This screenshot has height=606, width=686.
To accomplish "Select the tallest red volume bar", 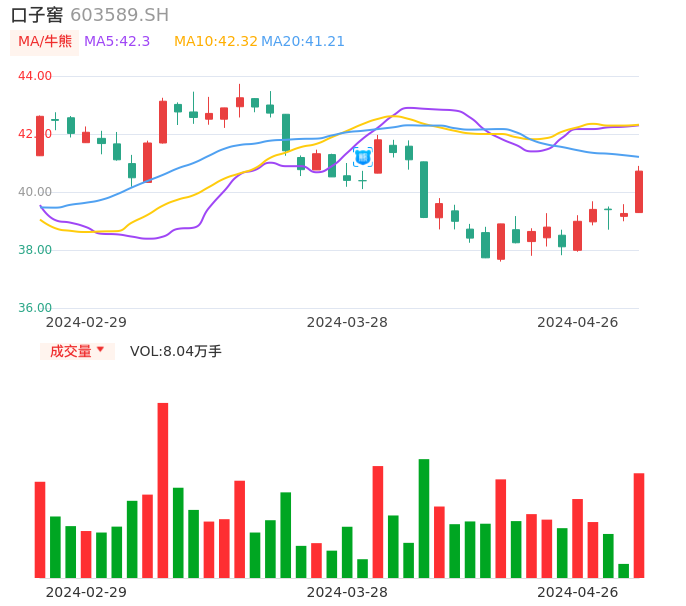I will (163, 490).
